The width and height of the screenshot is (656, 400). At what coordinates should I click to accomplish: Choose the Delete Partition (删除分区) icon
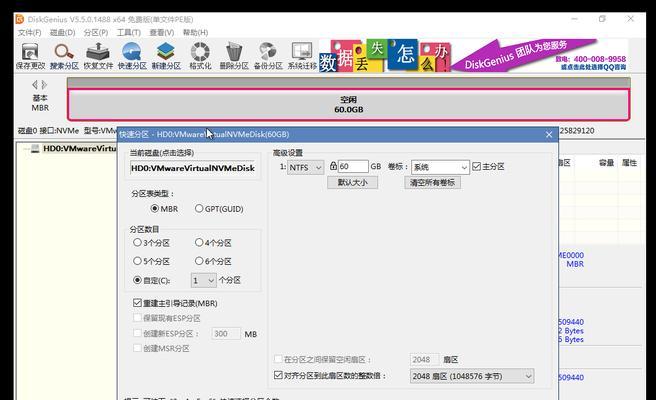tap(234, 56)
